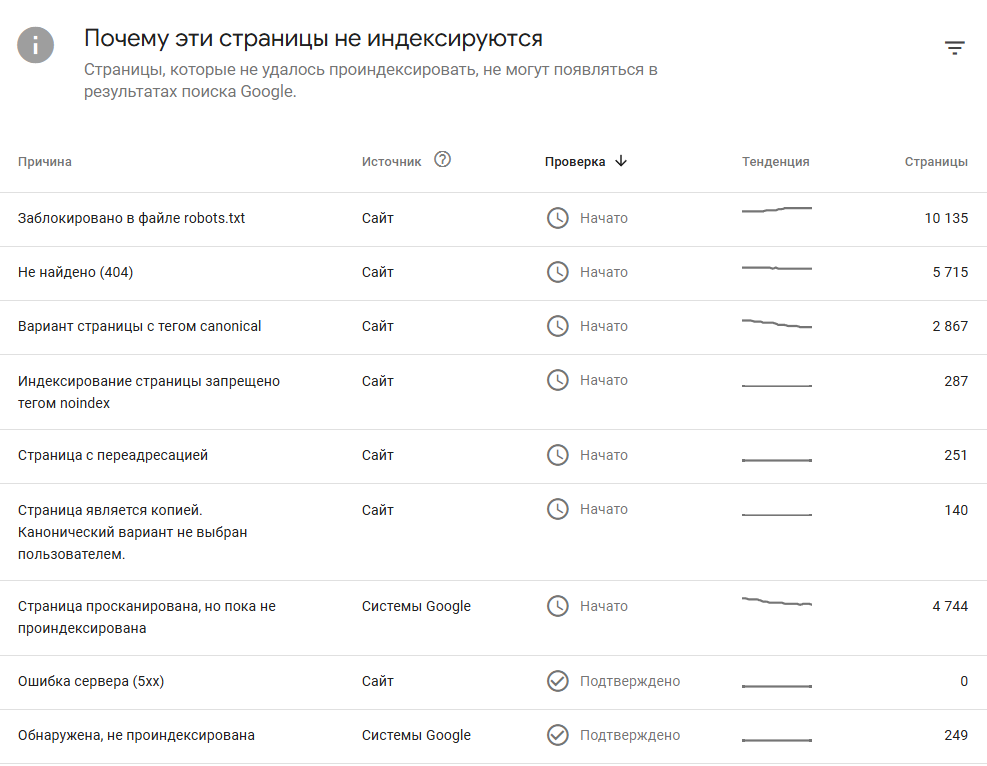This screenshot has width=987, height=766.
Task: Click the clock icon in robots.txt row
Action: (x=557, y=218)
